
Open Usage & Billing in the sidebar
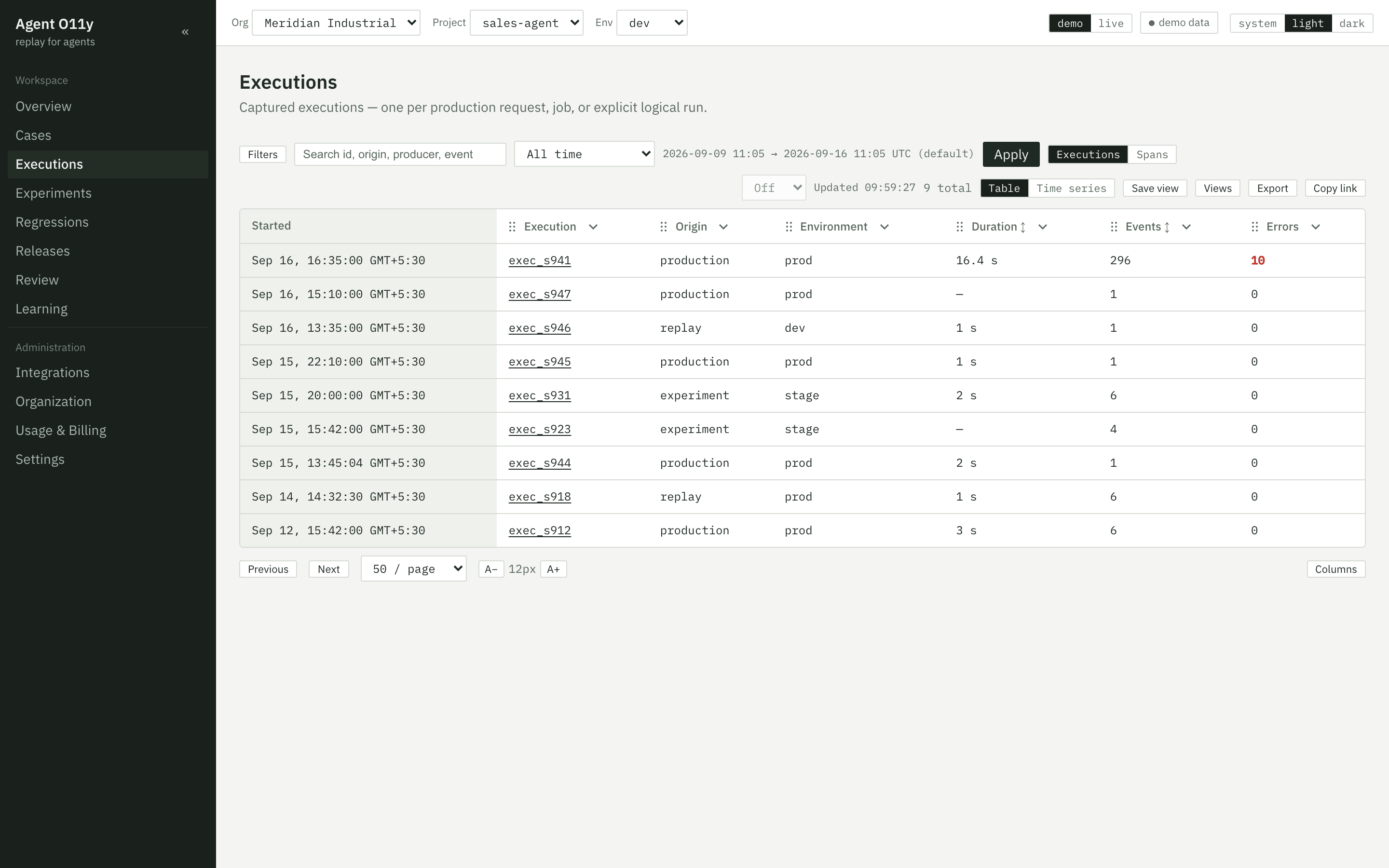108,431
